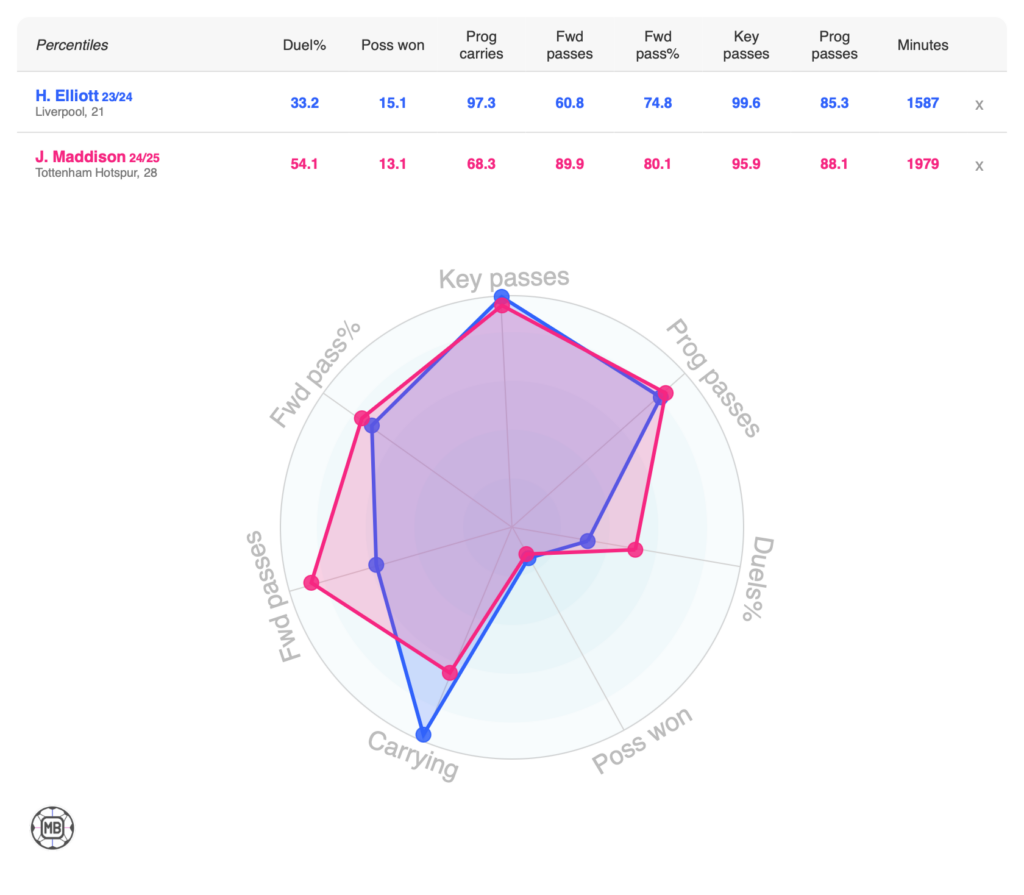The width and height of the screenshot is (1024, 895).
Task: Sort by the Duel% column header
Action: point(301,45)
